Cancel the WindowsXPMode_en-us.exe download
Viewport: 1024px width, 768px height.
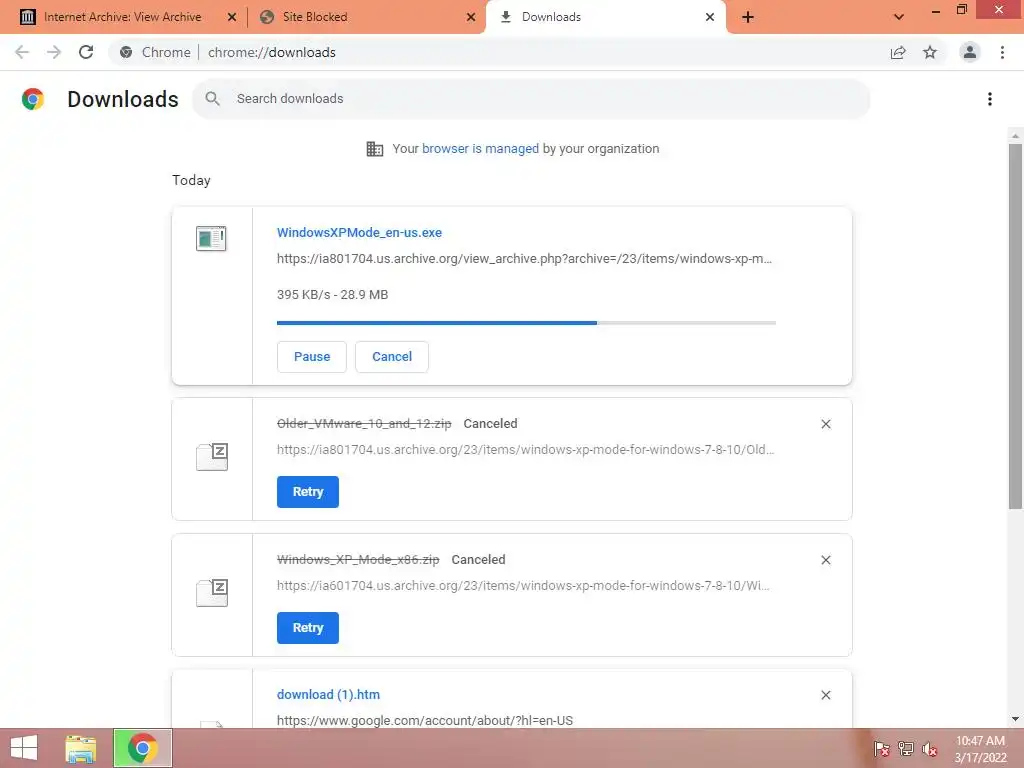(x=392, y=357)
